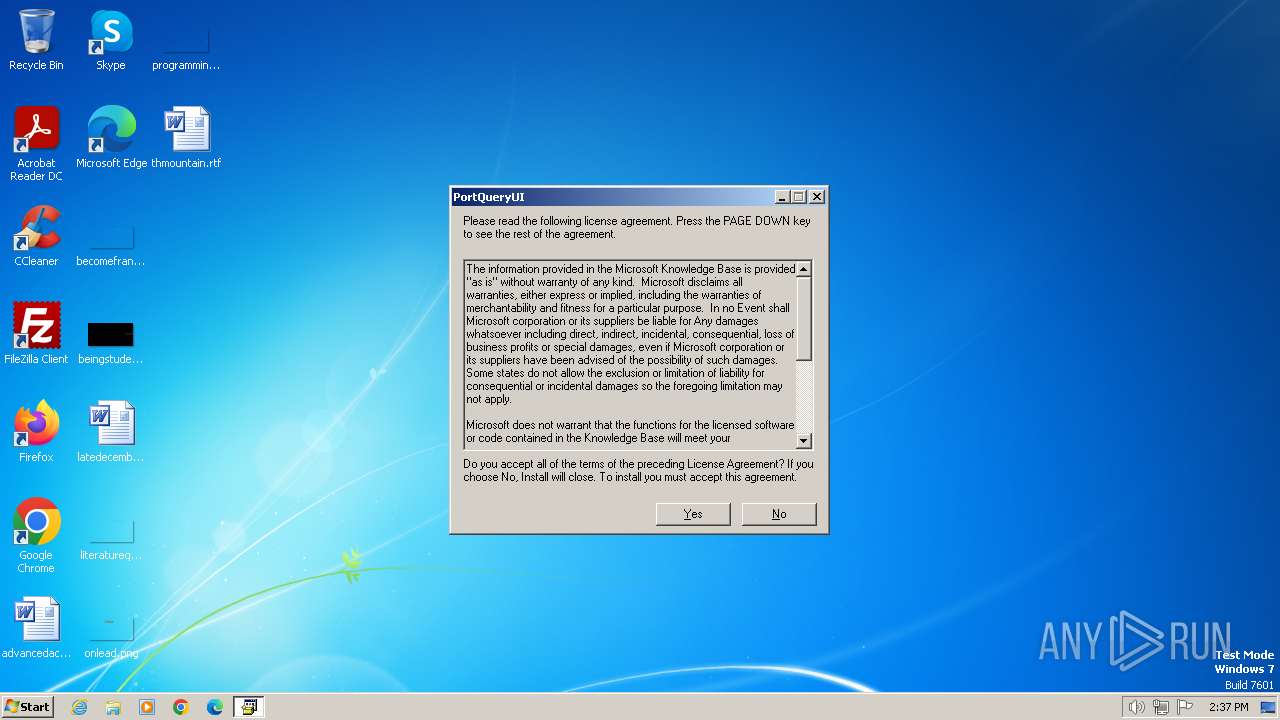Open the volume control in system tray
The image size is (1280, 720).
click(1136, 707)
